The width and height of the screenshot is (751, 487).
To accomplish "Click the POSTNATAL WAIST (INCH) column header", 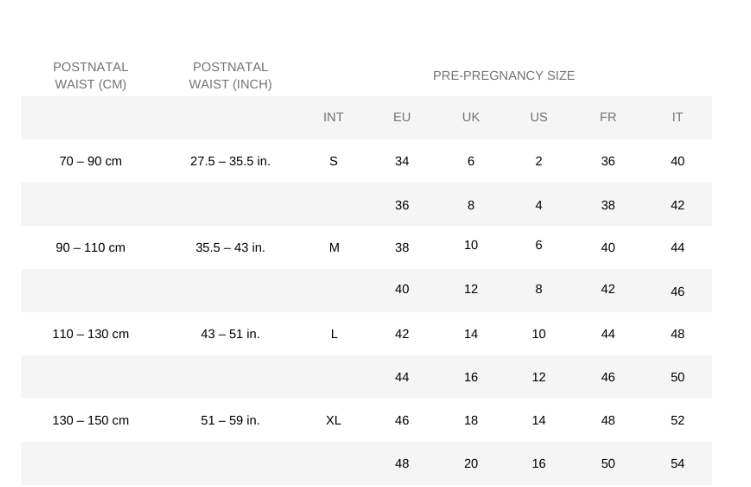I will click(x=230, y=76).
